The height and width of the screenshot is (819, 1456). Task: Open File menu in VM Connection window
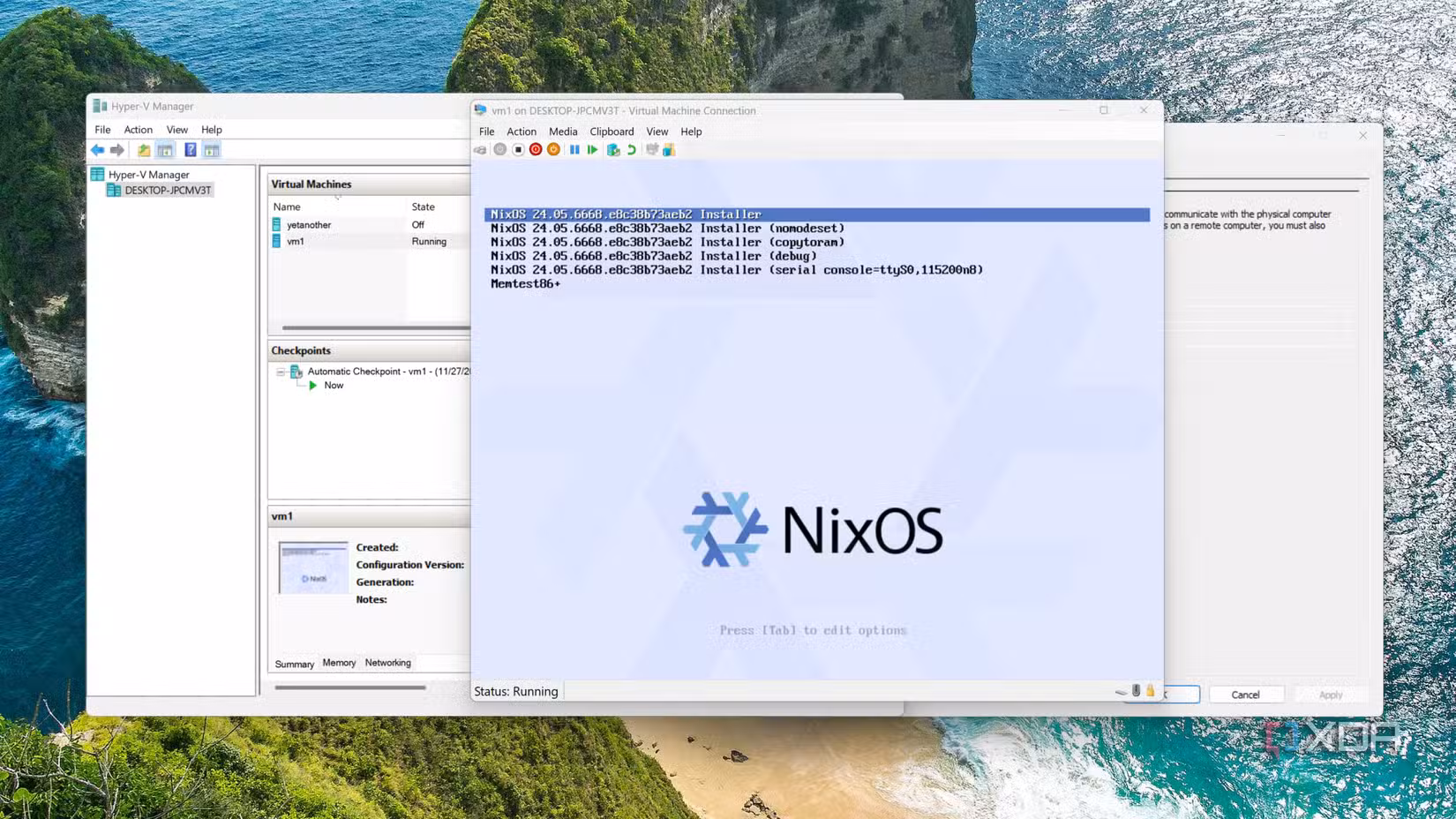click(486, 131)
